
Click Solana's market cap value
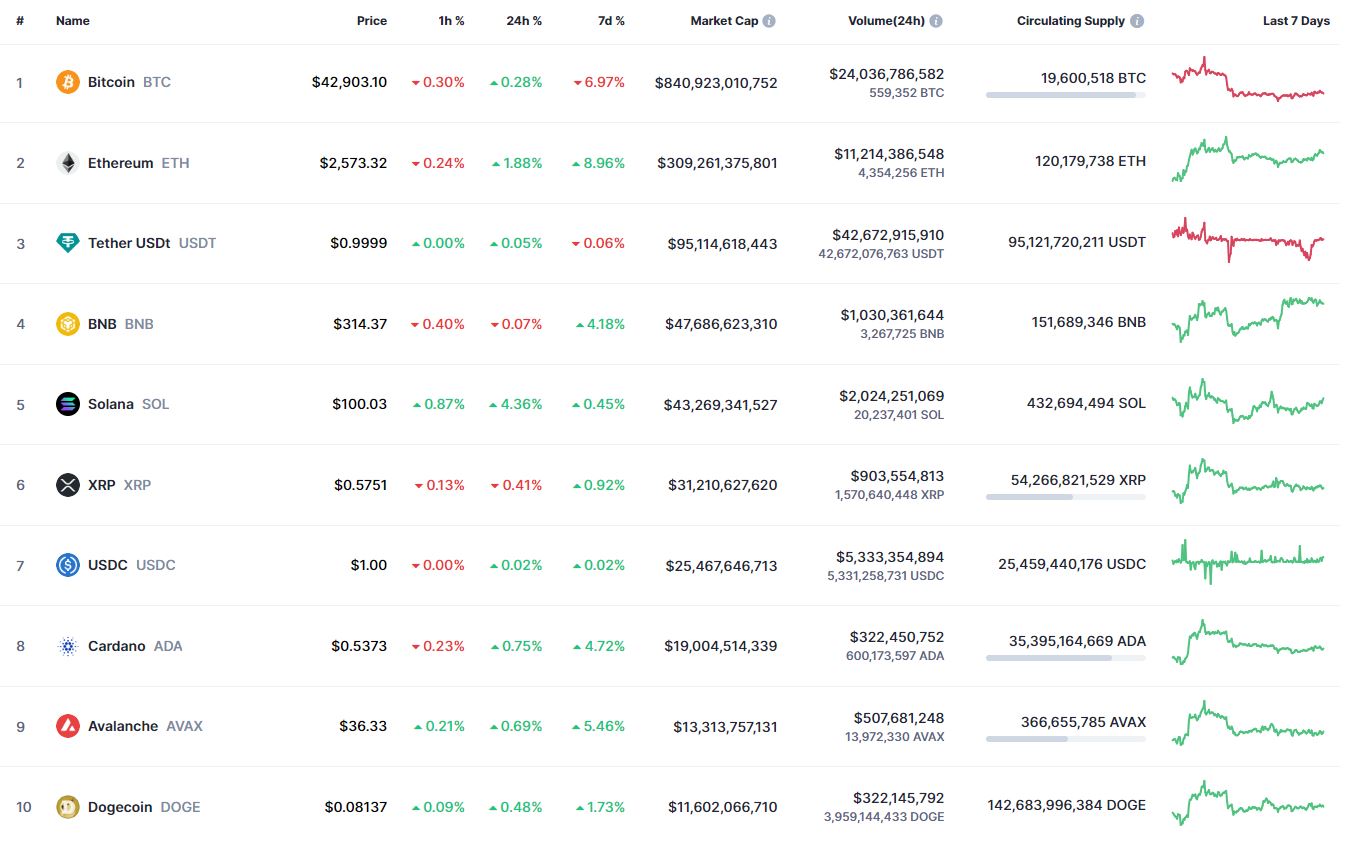[x=720, y=405]
